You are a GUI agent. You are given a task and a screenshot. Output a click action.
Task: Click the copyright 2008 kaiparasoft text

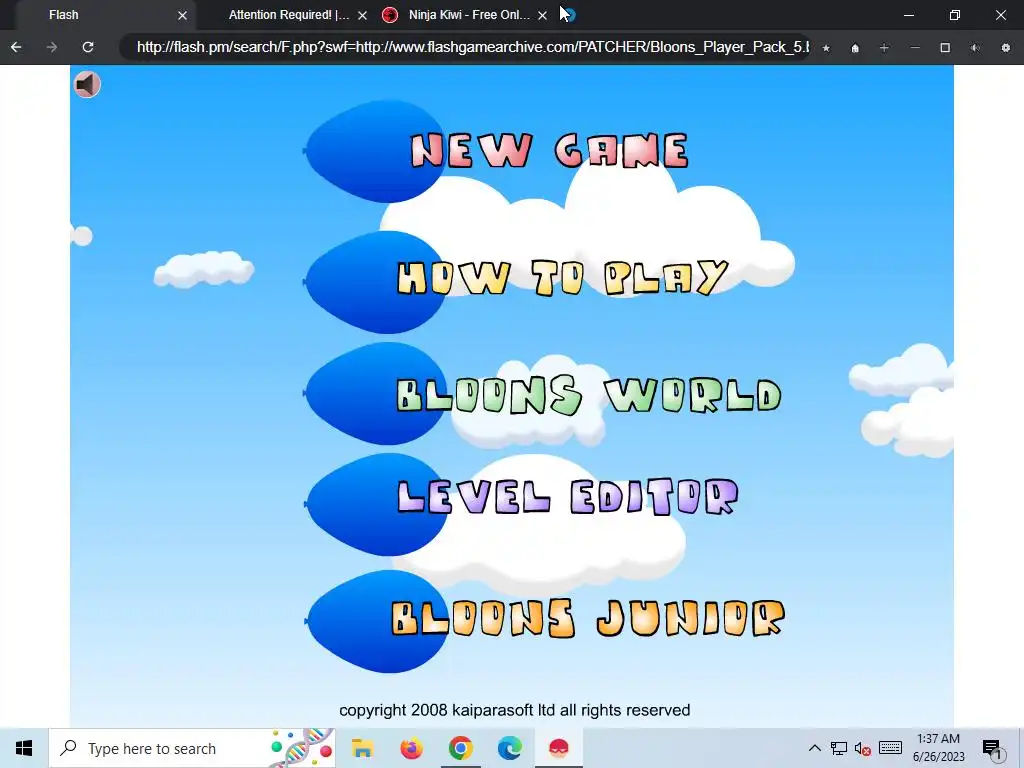[515, 710]
